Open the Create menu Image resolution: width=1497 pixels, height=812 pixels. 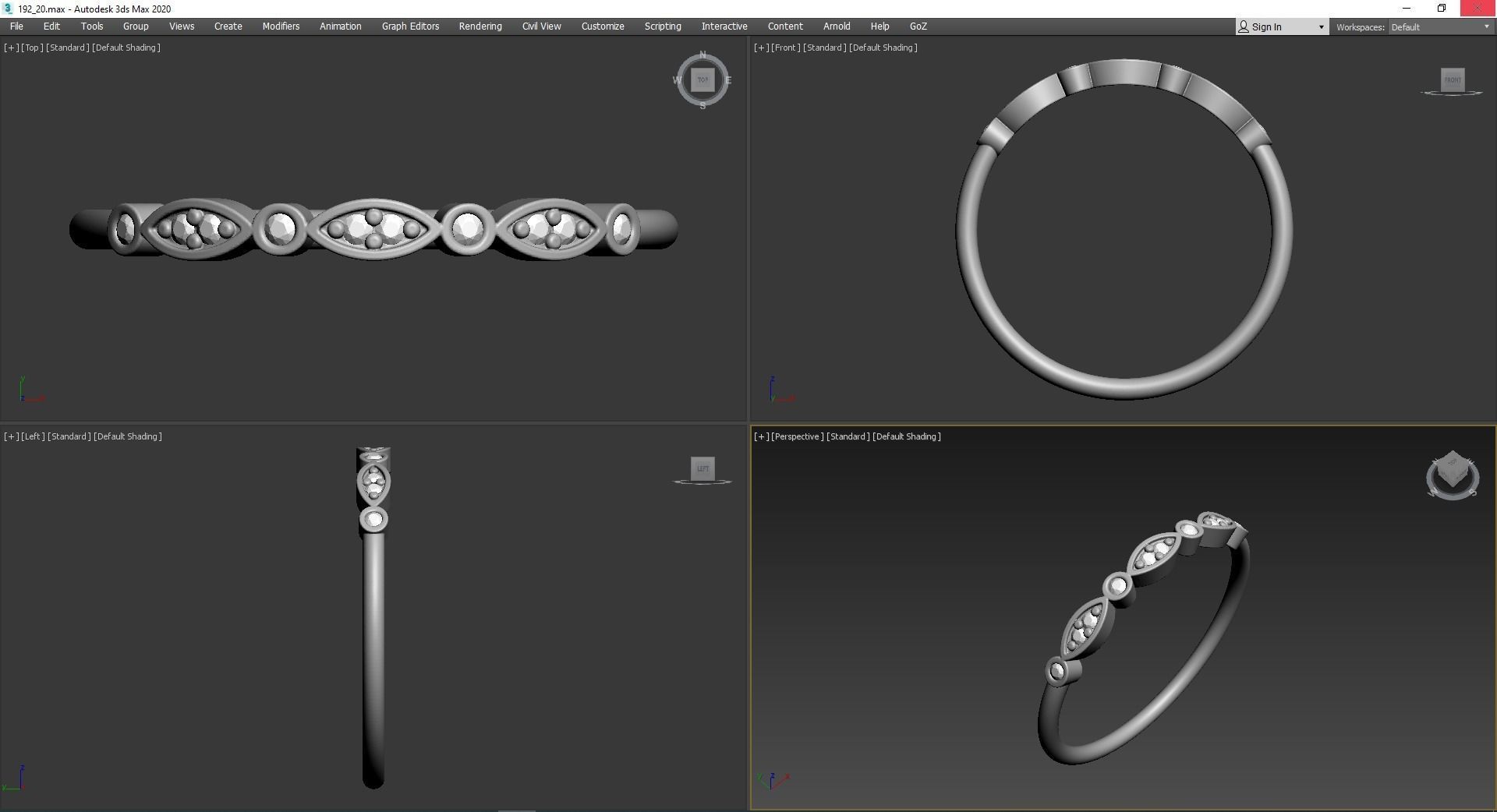pyautogui.click(x=228, y=26)
